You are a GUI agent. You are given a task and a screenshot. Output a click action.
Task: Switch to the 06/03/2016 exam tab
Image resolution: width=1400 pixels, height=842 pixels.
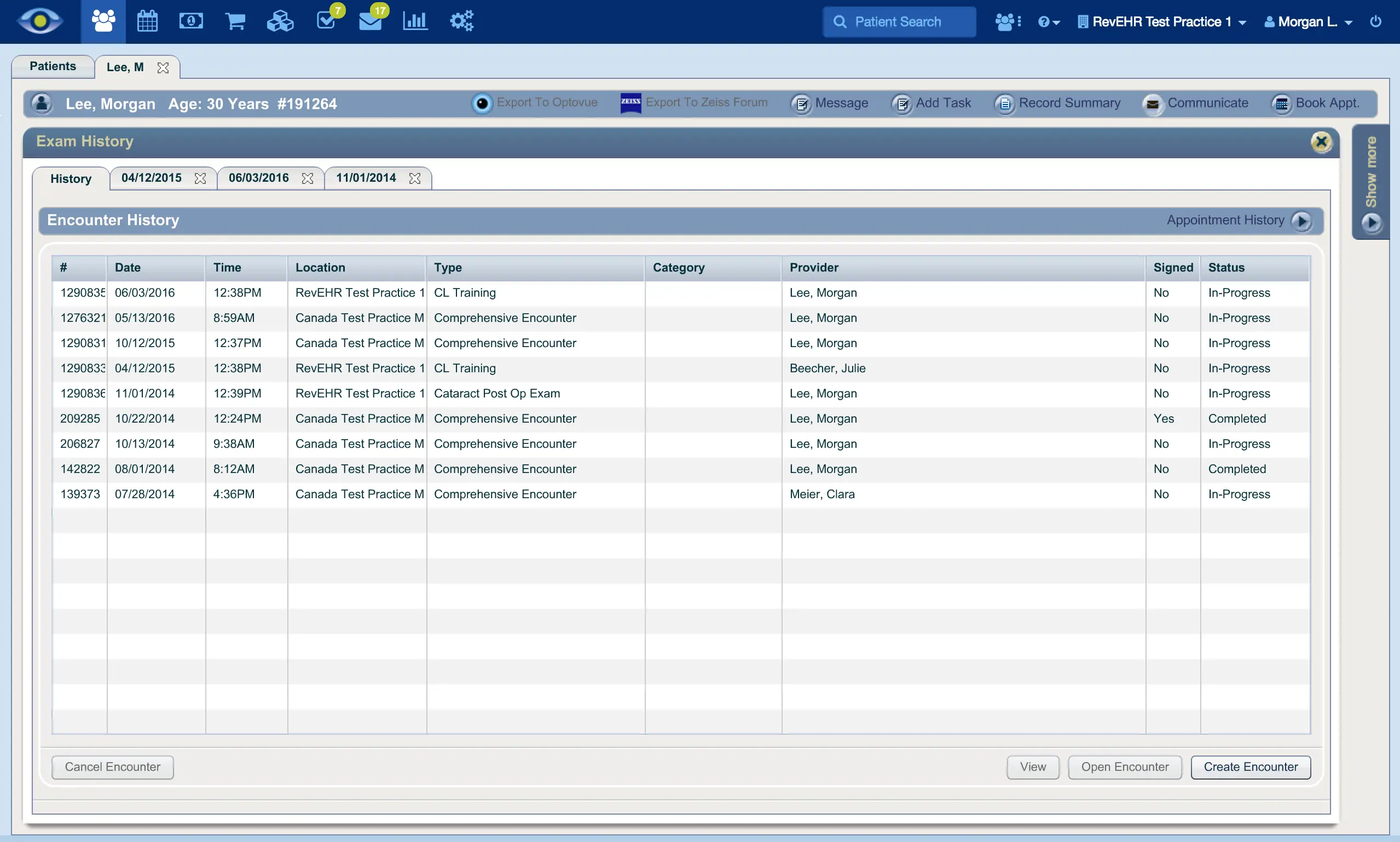(258, 177)
